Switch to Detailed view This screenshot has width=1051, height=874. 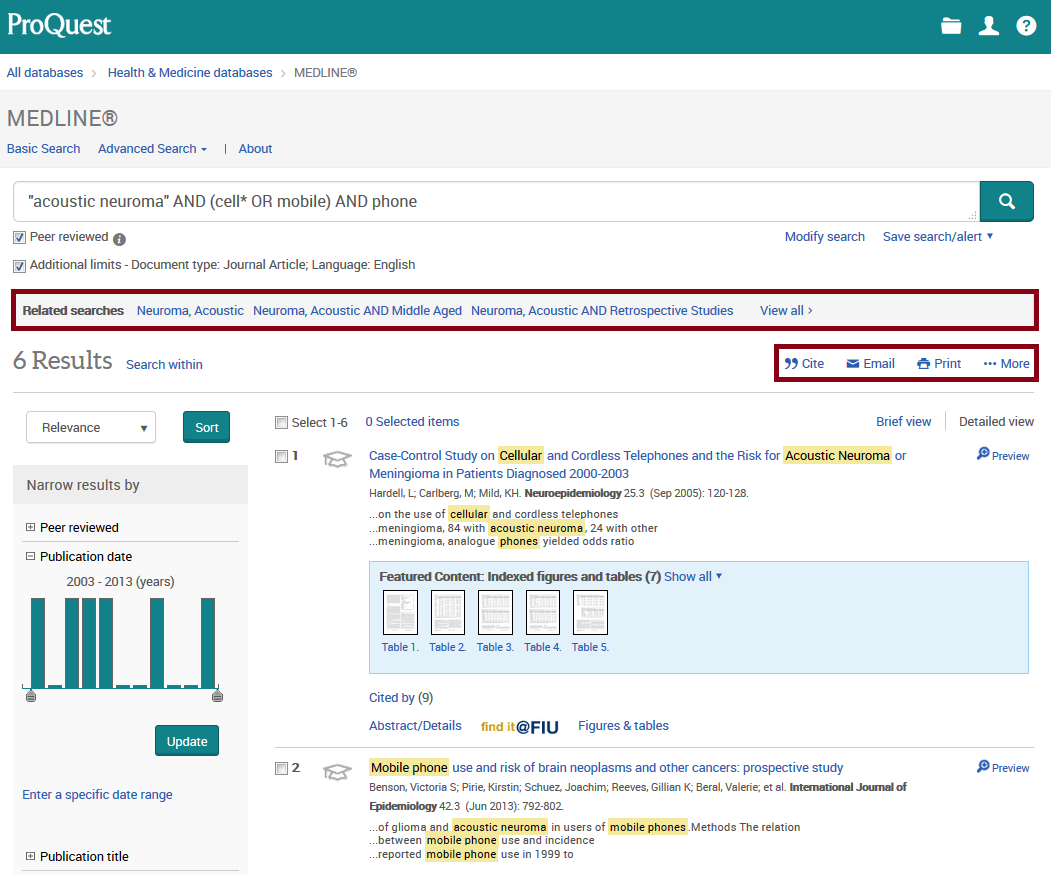(x=995, y=421)
